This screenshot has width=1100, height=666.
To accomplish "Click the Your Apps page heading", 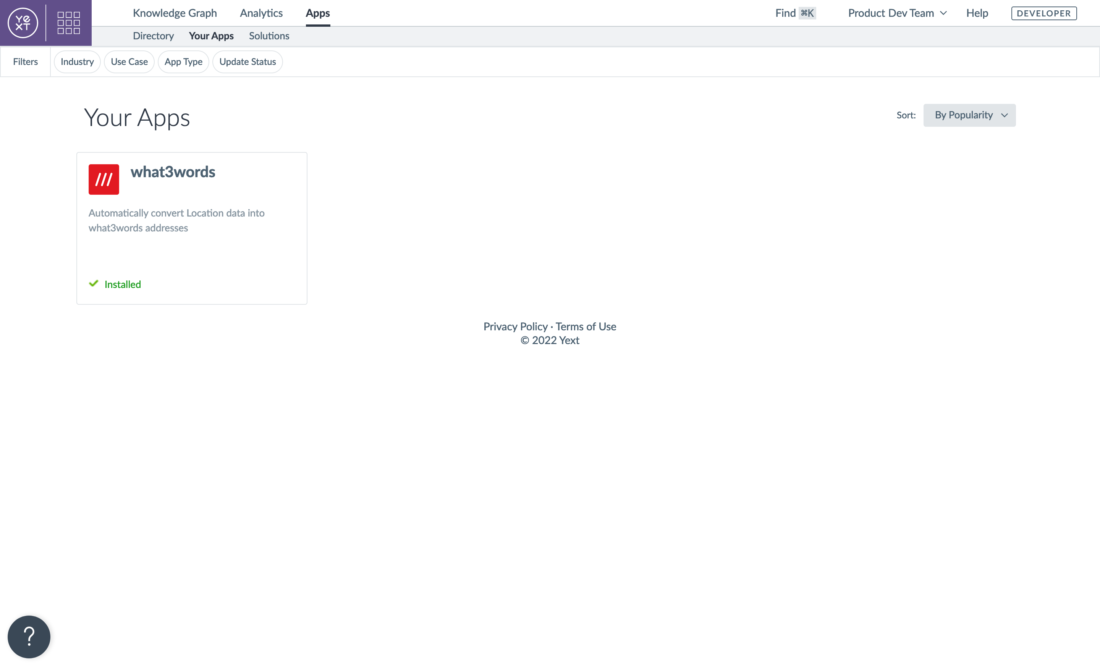I will pos(137,118).
